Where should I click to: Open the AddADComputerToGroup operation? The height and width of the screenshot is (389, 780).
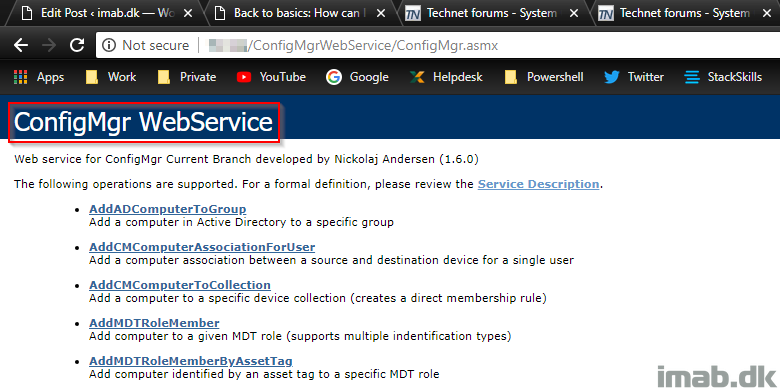168,209
